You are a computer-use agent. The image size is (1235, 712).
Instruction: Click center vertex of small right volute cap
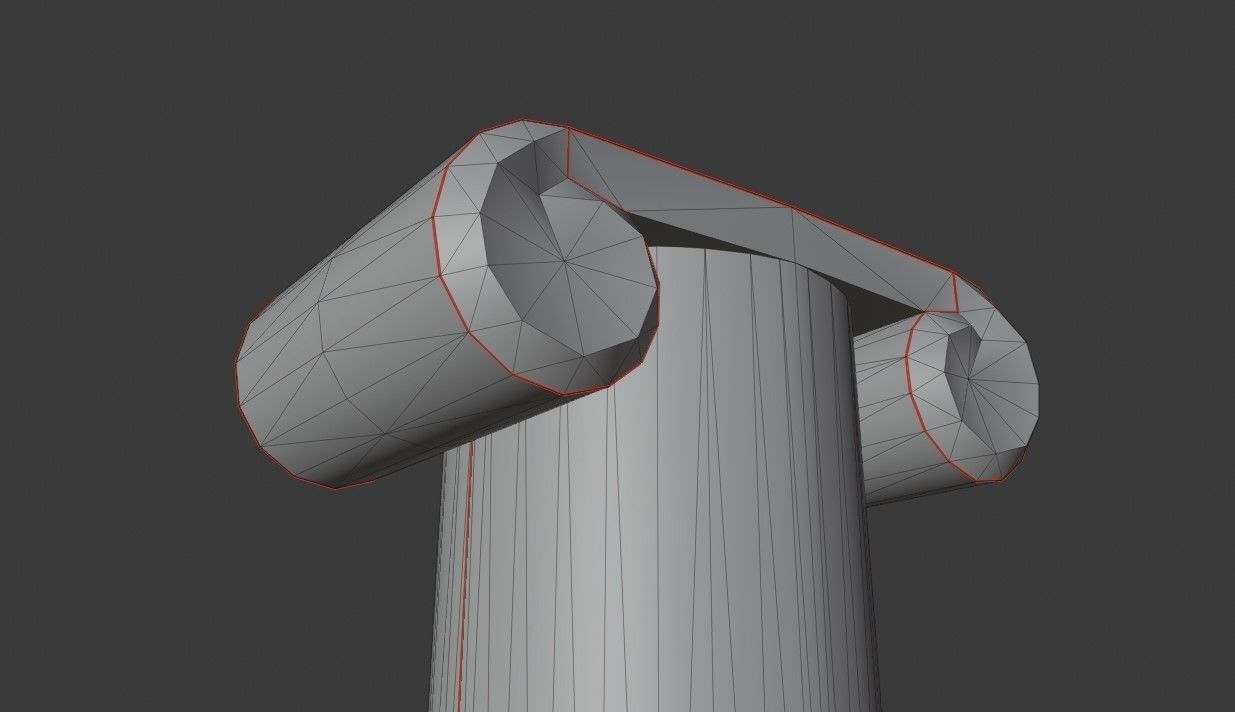pyautogui.click(x=969, y=380)
